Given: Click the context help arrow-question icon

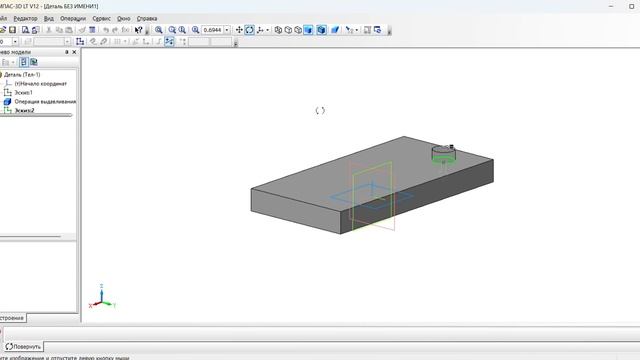Looking at the screenshot, I should point(139,30).
